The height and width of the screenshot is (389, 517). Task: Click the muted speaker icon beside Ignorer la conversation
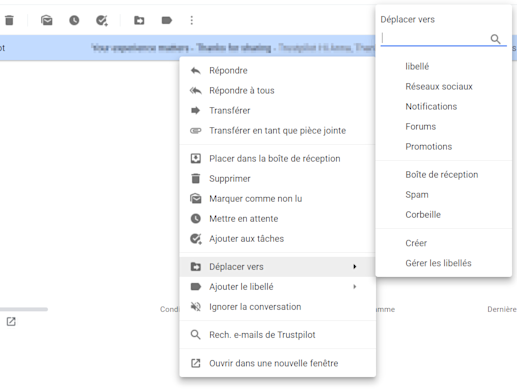pos(196,307)
